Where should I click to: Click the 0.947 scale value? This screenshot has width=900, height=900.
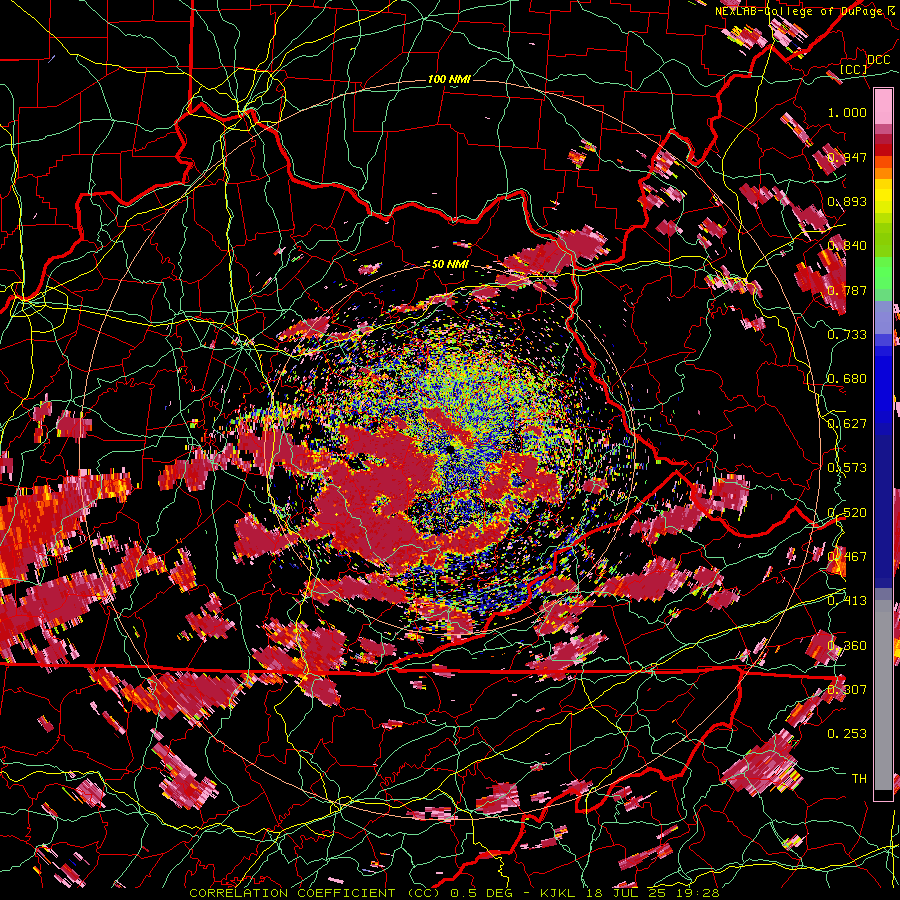[x=847, y=157]
